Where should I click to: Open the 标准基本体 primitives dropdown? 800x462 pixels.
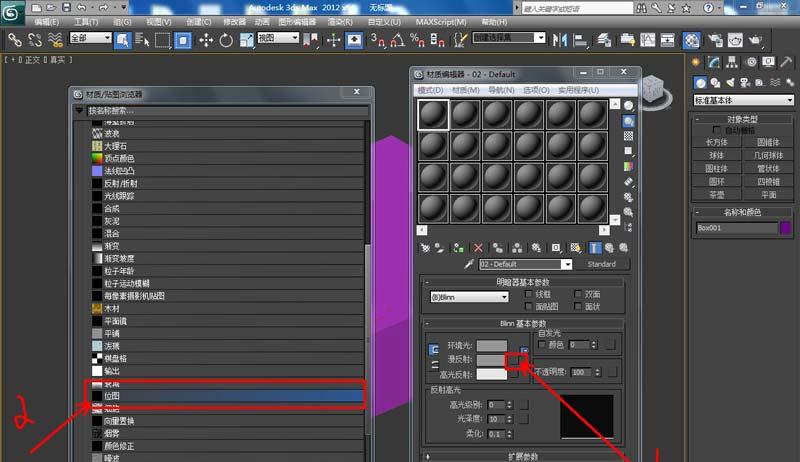pyautogui.click(x=743, y=100)
